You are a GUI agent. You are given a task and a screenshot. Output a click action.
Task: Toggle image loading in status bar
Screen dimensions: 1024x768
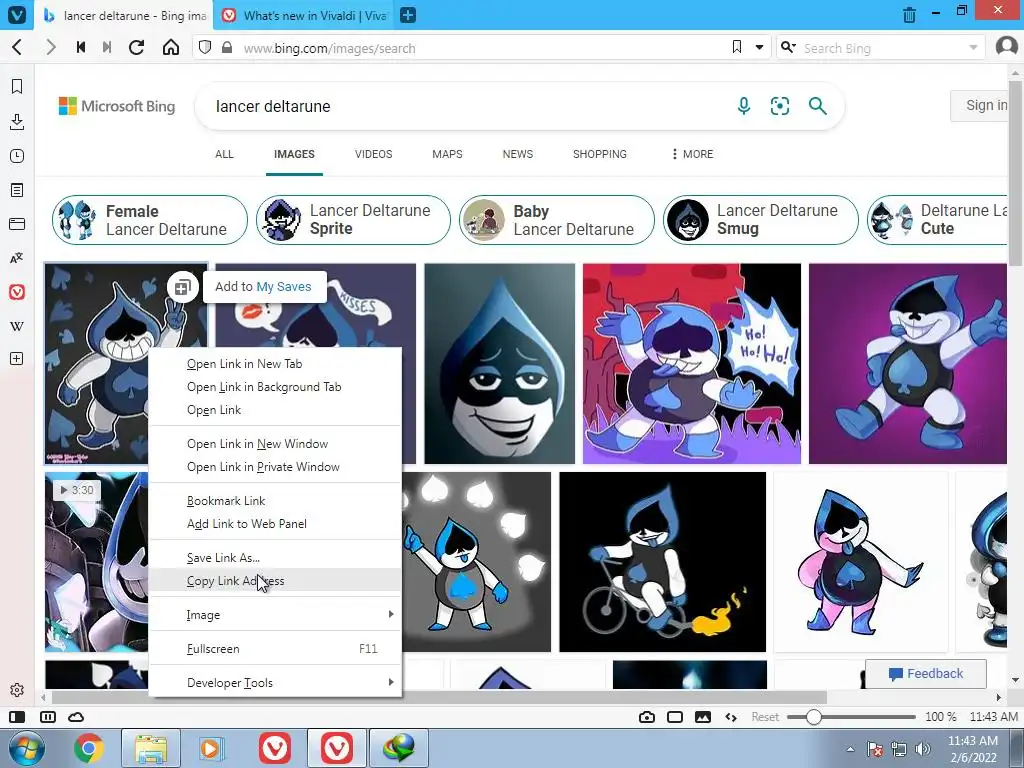coord(703,717)
